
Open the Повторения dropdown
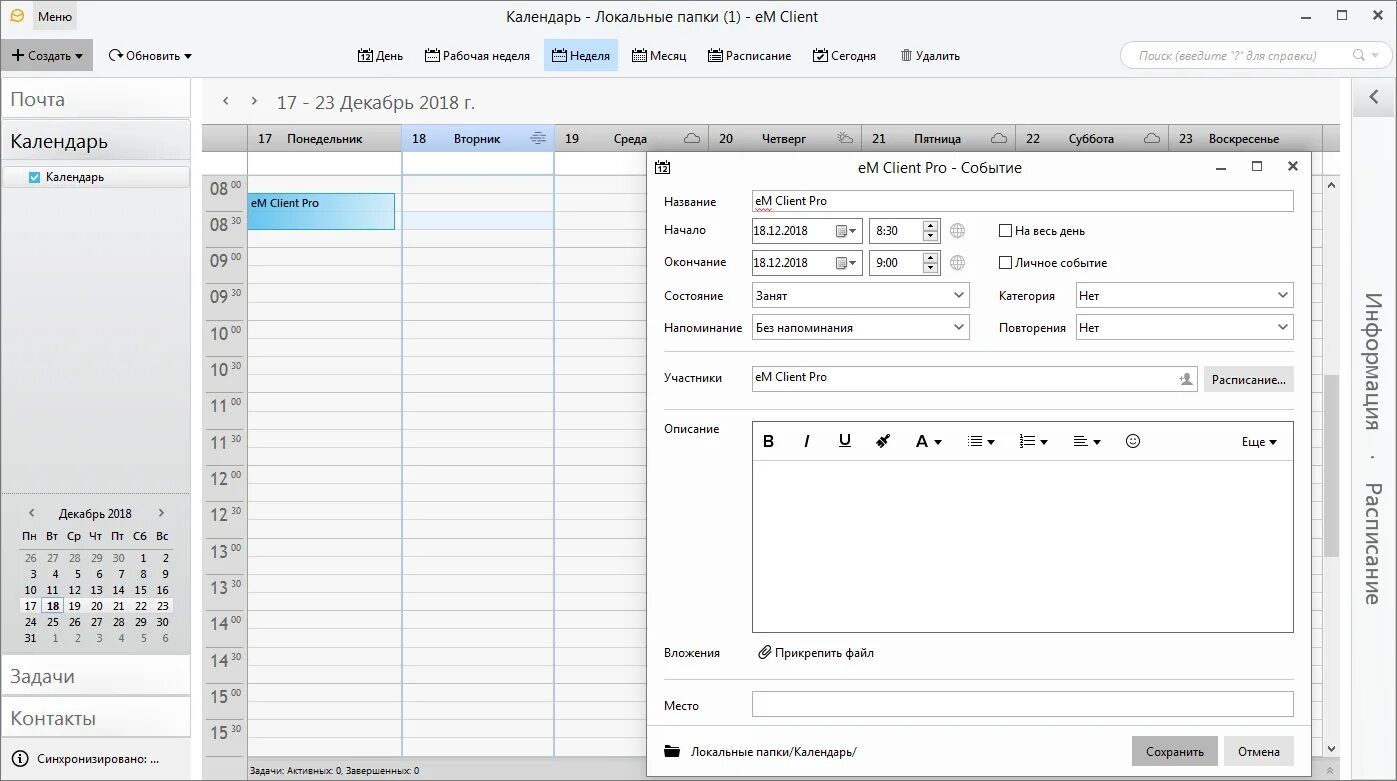click(1184, 327)
